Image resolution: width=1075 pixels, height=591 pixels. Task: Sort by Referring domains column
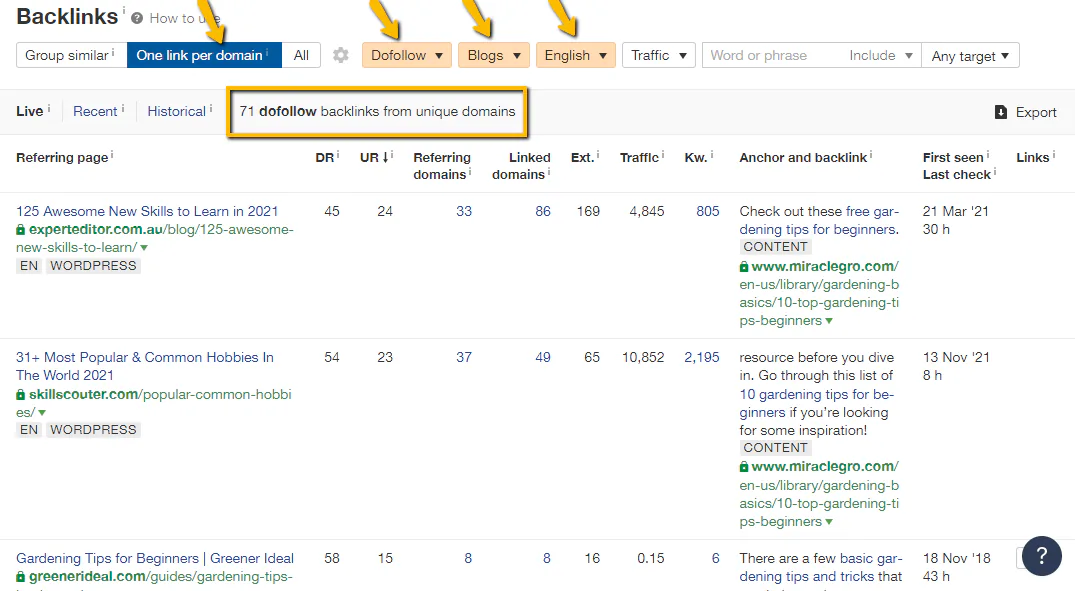click(442, 166)
